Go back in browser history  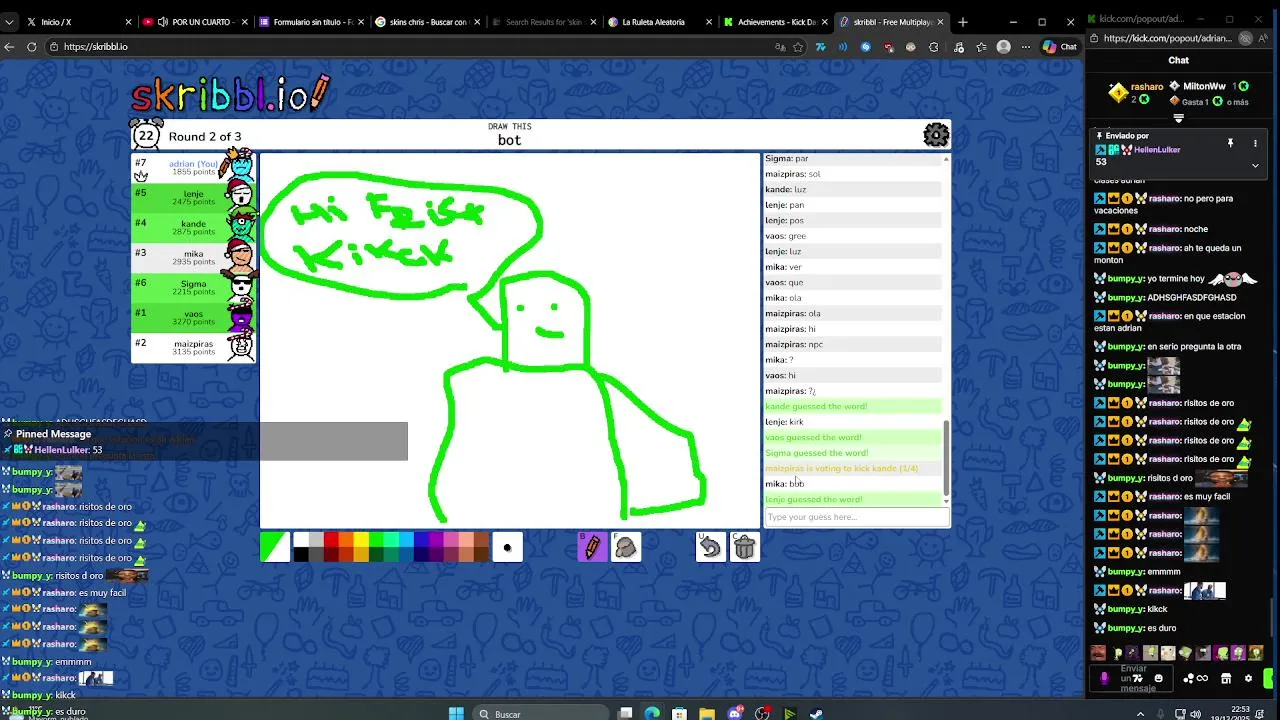(x=10, y=47)
